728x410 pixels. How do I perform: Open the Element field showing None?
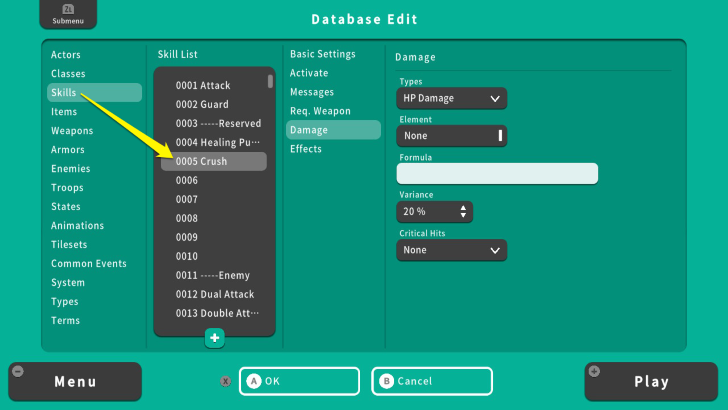point(452,136)
